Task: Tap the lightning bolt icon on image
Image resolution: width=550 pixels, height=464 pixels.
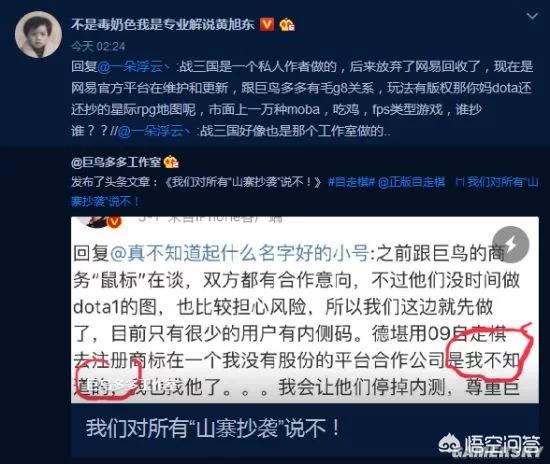Action: (x=510, y=244)
